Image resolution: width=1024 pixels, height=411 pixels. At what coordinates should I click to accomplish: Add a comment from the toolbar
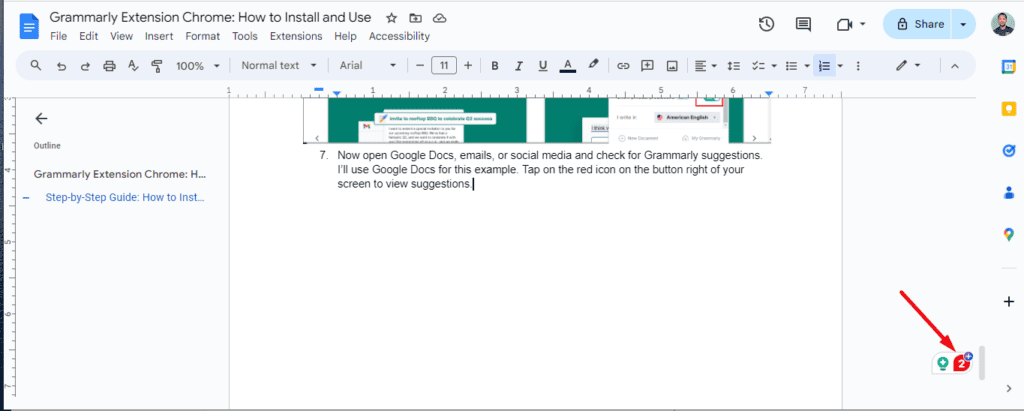coord(647,65)
